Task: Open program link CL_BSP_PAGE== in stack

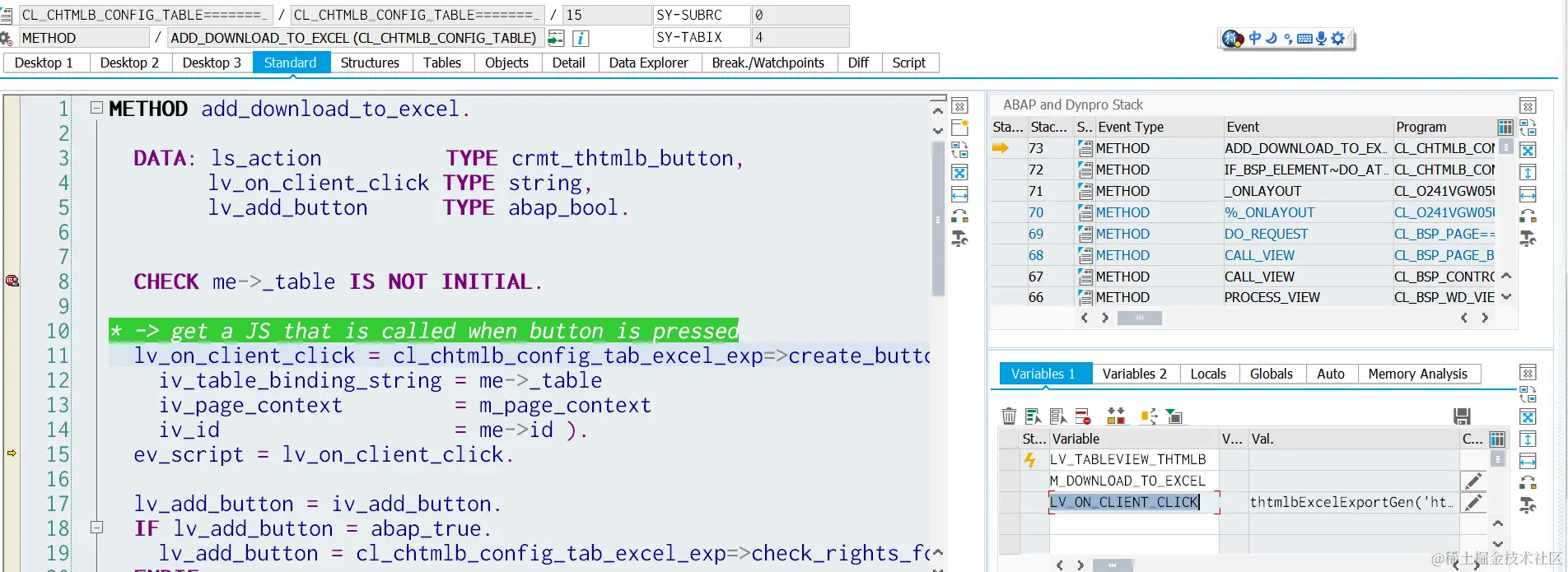Action: (1444, 234)
